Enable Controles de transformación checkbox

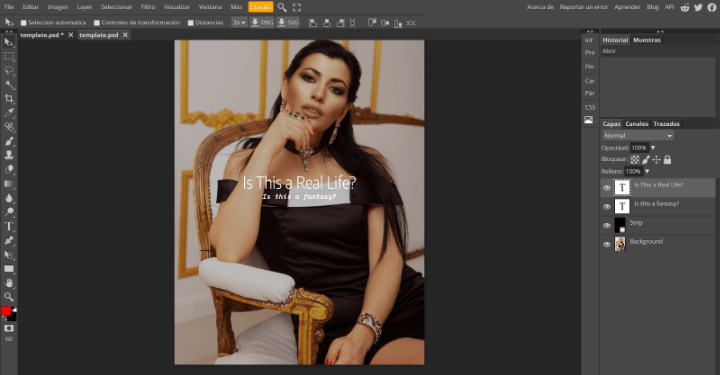pos(96,22)
